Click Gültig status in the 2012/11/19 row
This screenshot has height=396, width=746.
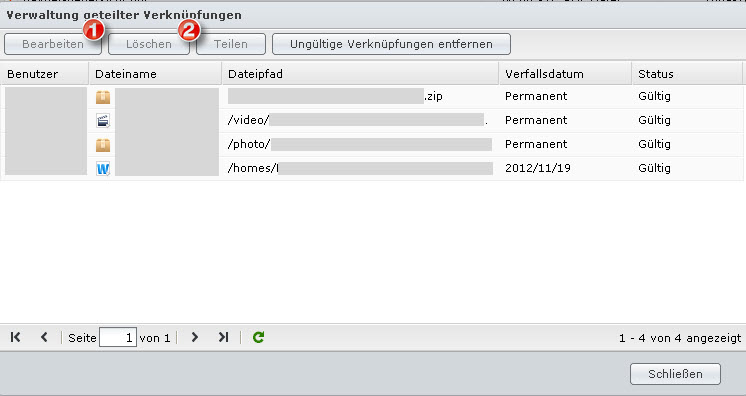tap(654, 168)
